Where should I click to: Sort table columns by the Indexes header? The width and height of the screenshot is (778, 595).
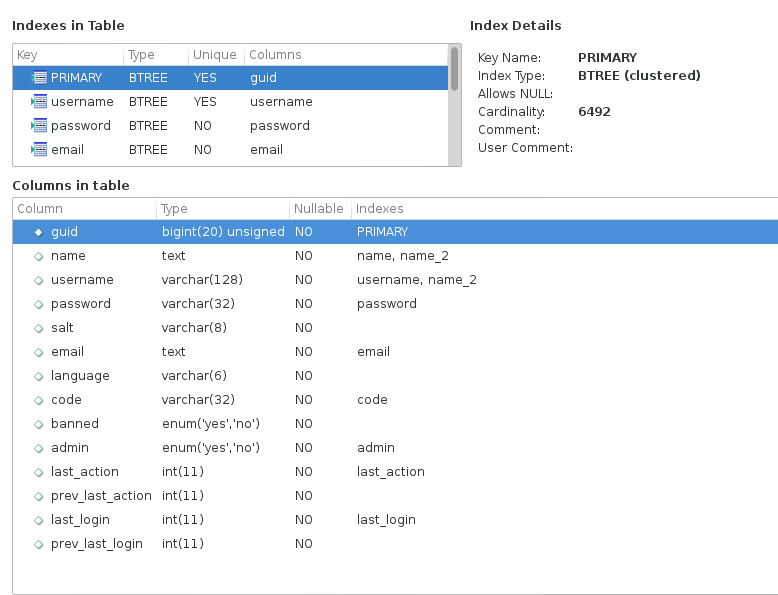(565, 208)
